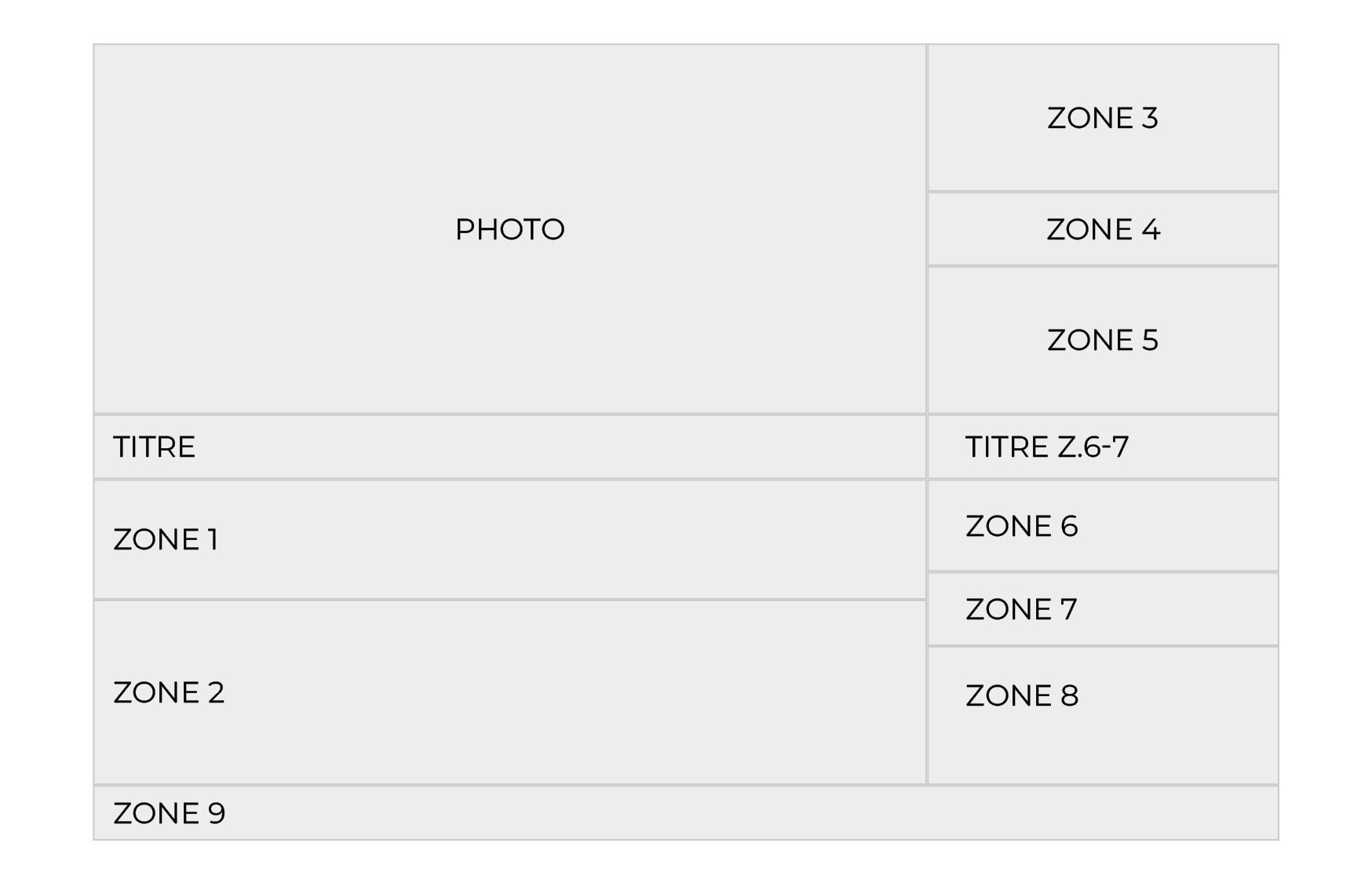Click the "ZONE 3" text label
The width and height of the screenshot is (1372, 894).
point(1103,118)
